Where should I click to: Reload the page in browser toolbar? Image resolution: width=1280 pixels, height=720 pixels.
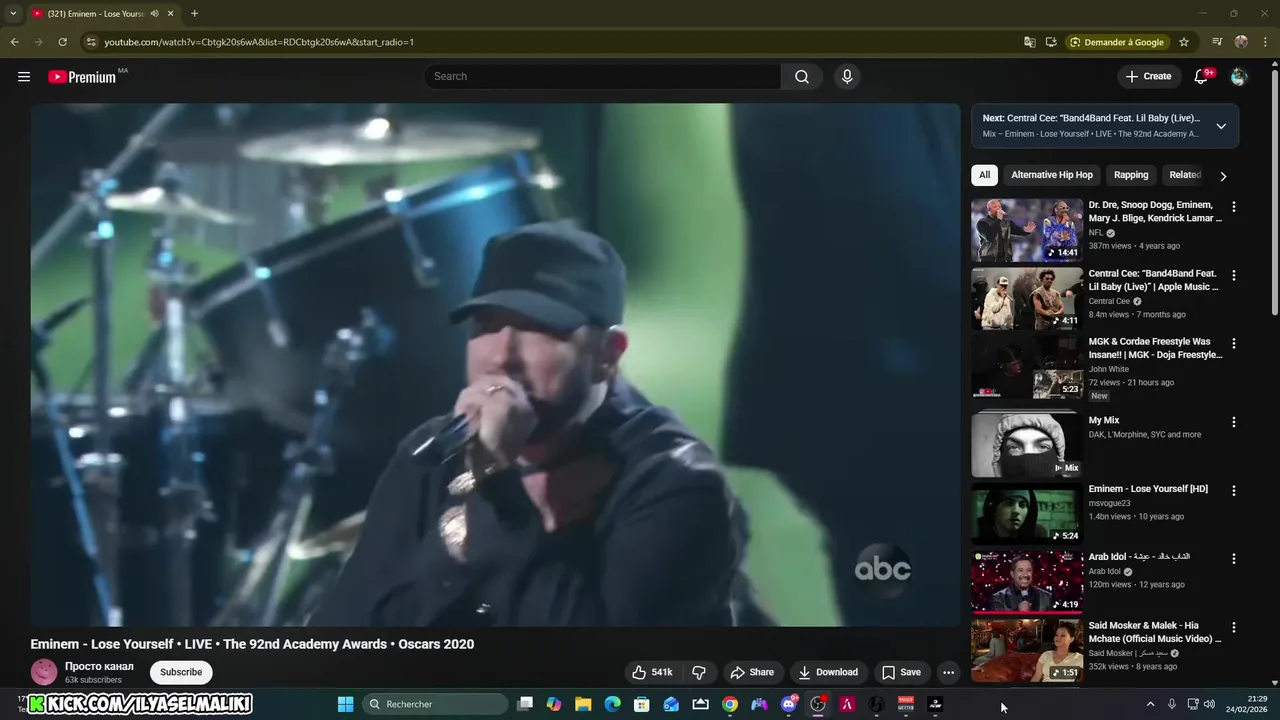[x=62, y=42]
